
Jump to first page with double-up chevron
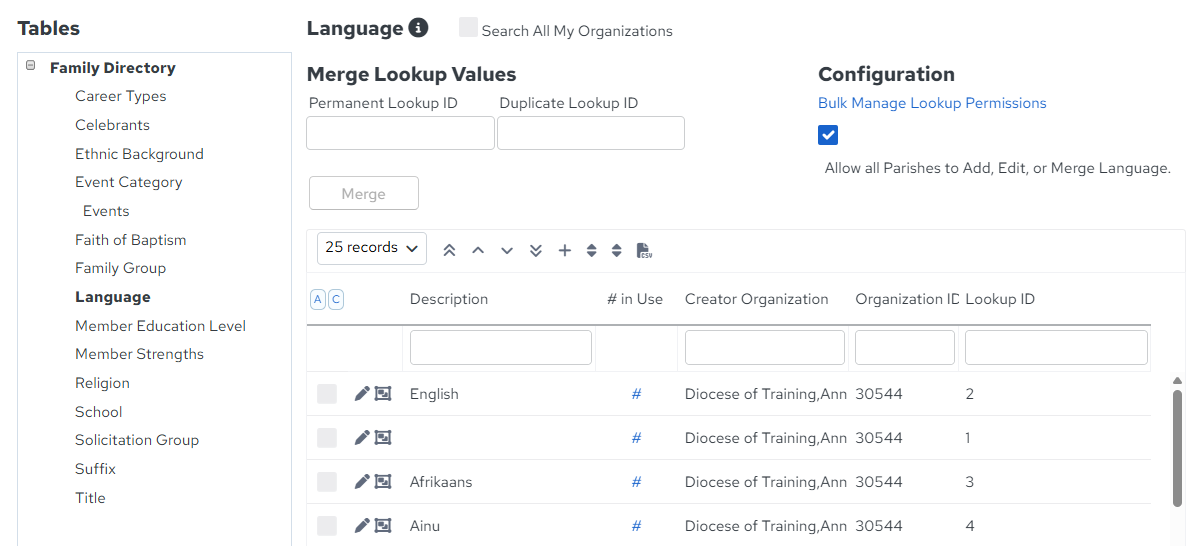point(449,250)
